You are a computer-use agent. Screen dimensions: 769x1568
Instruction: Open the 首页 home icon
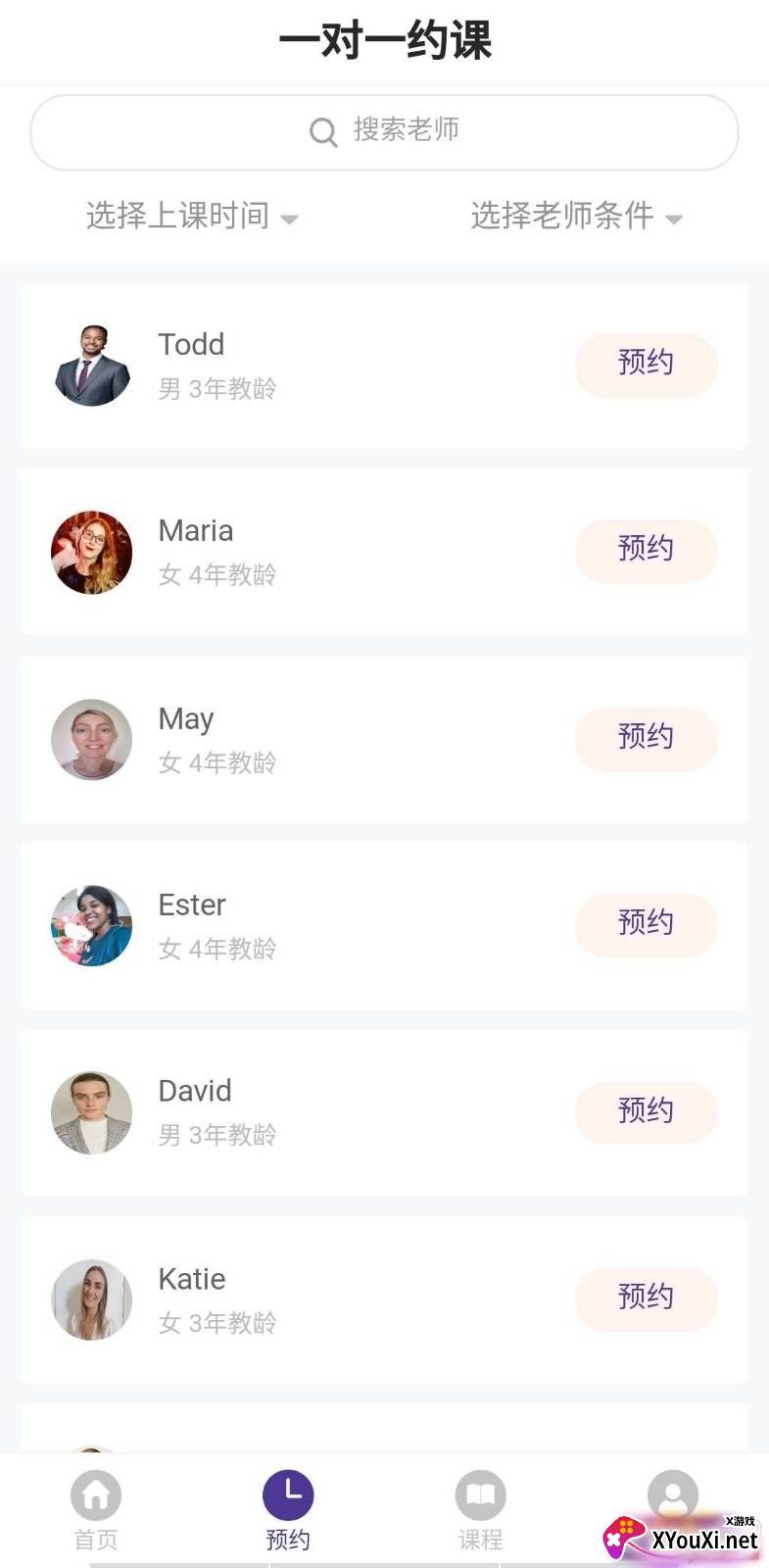click(x=96, y=1496)
